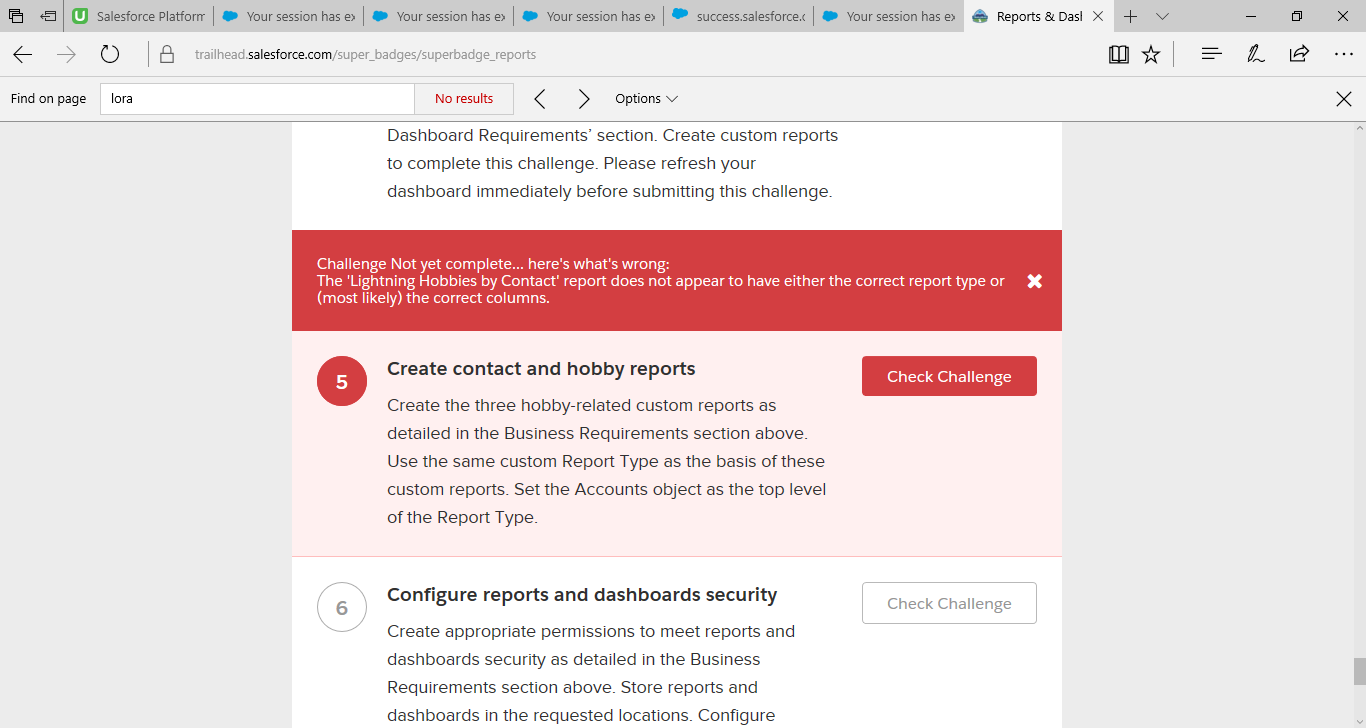Dismiss the red challenge error banner
Image resolution: width=1366 pixels, height=728 pixels.
[1035, 281]
